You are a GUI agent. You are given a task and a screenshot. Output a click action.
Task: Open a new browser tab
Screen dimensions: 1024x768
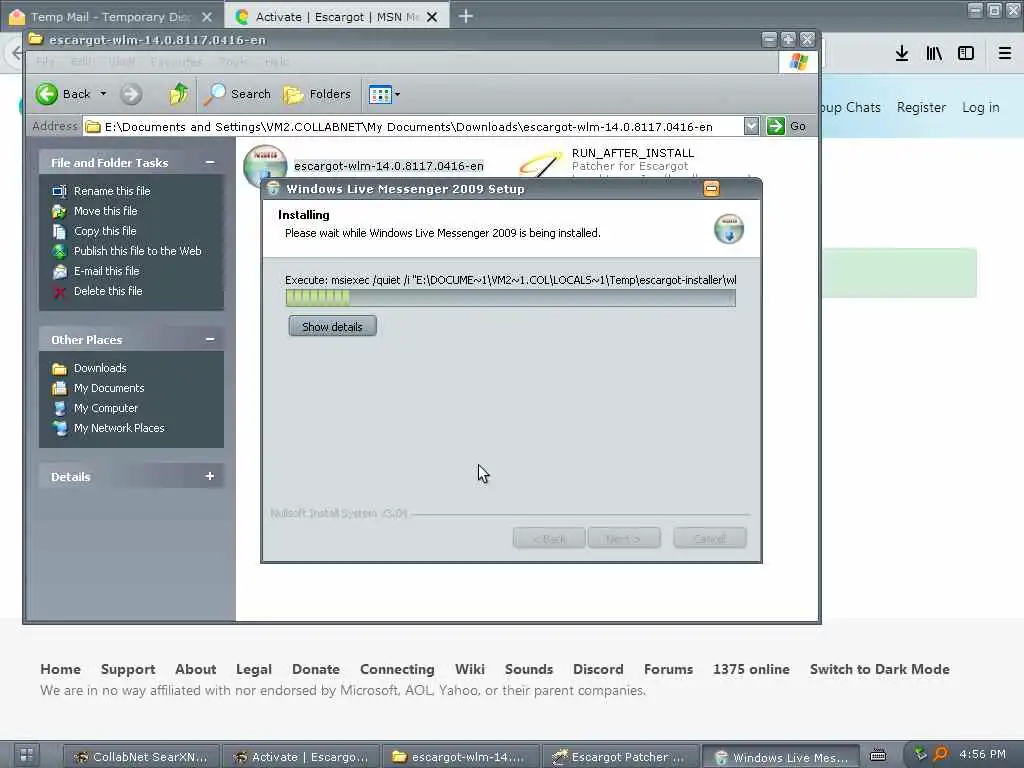click(x=466, y=16)
